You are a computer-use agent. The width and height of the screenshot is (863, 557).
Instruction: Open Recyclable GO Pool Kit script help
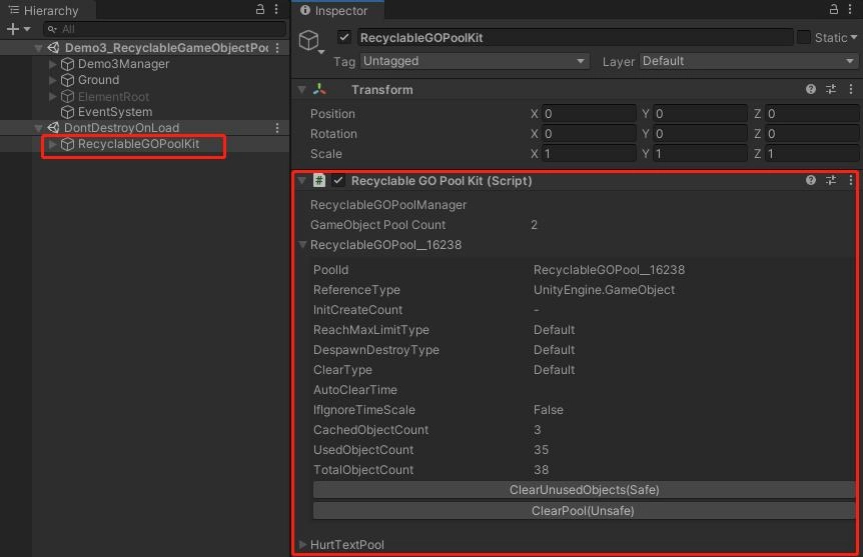(x=811, y=180)
